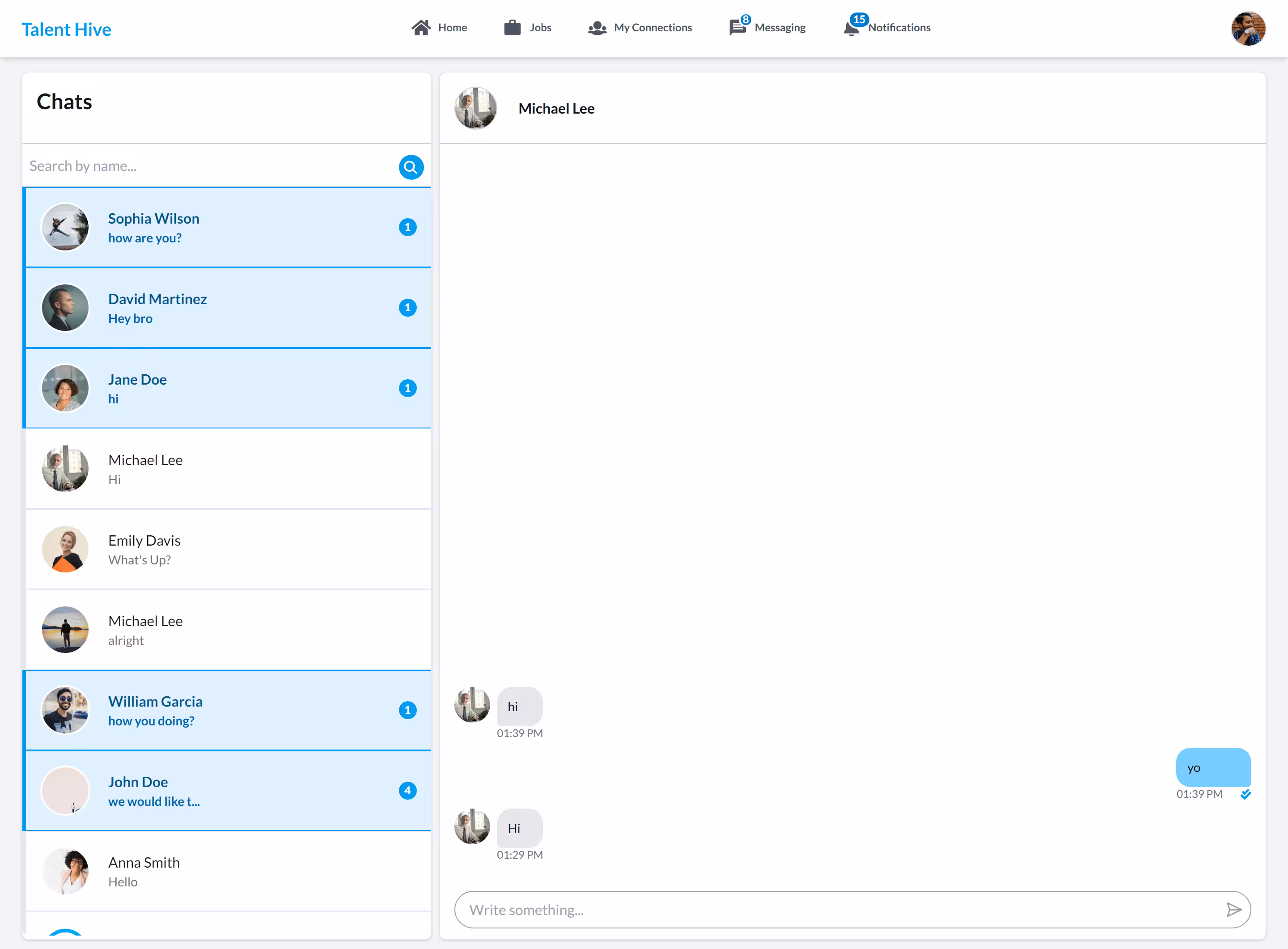The width and height of the screenshot is (1288, 949).
Task: Click the Talent Hive logo link
Action: [x=67, y=30]
